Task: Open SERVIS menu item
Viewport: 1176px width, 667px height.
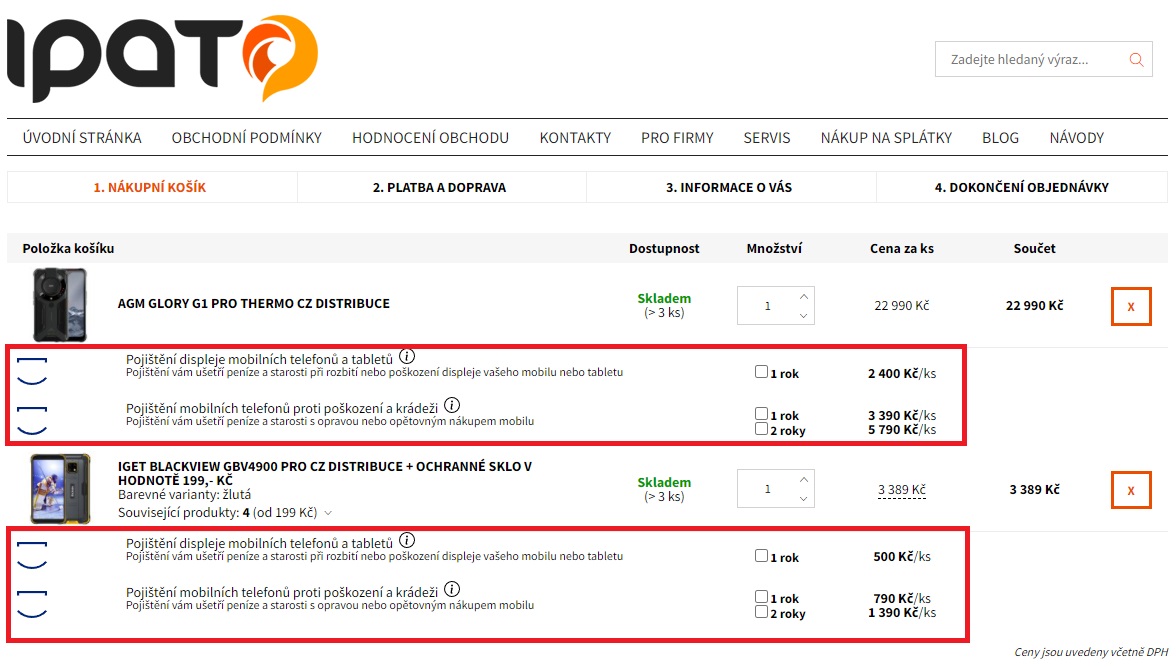Action: [766, 138]
